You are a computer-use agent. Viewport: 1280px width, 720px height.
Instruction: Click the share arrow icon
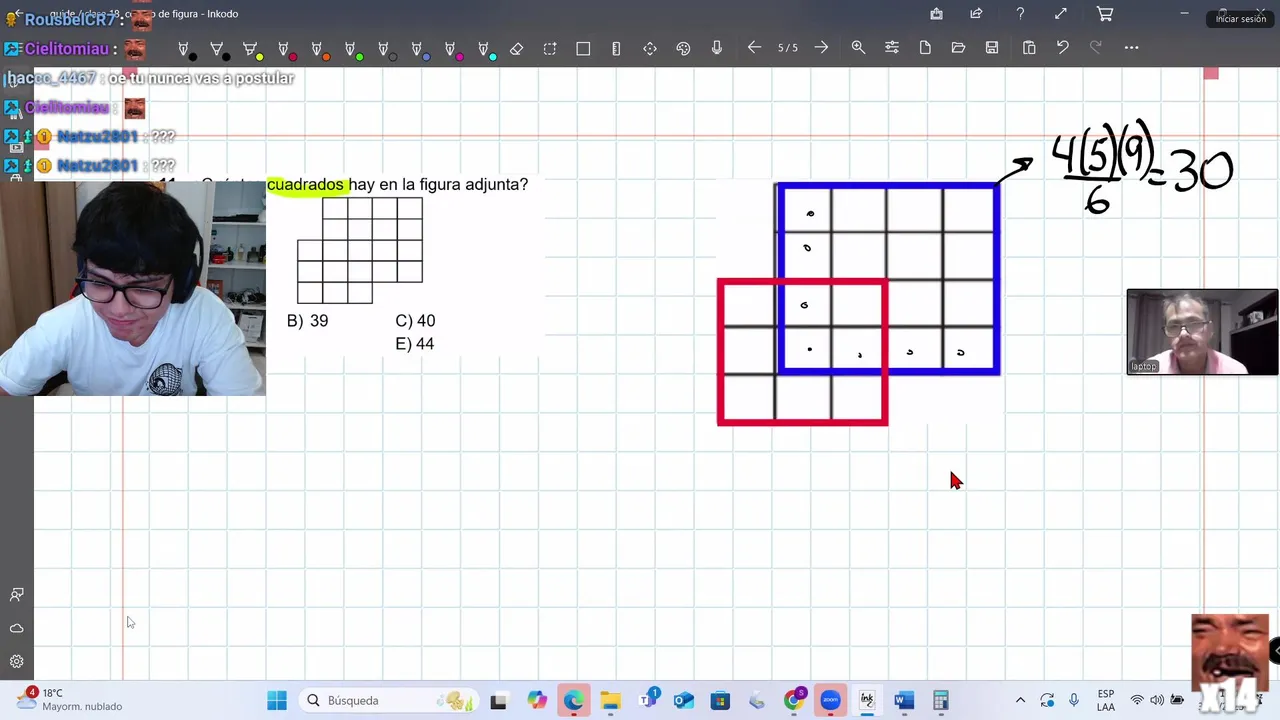(x=976, y=14)
